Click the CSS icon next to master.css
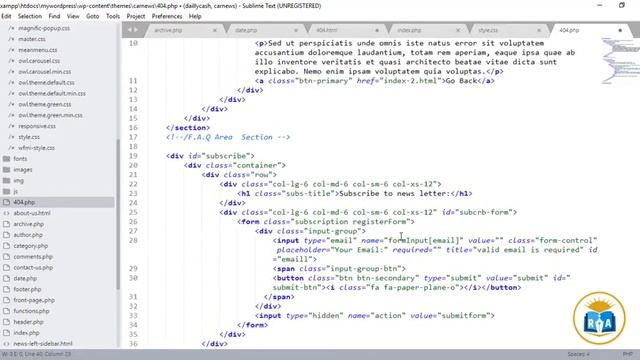Viewport: 640px width, 360px height. [x=11, y=39]
